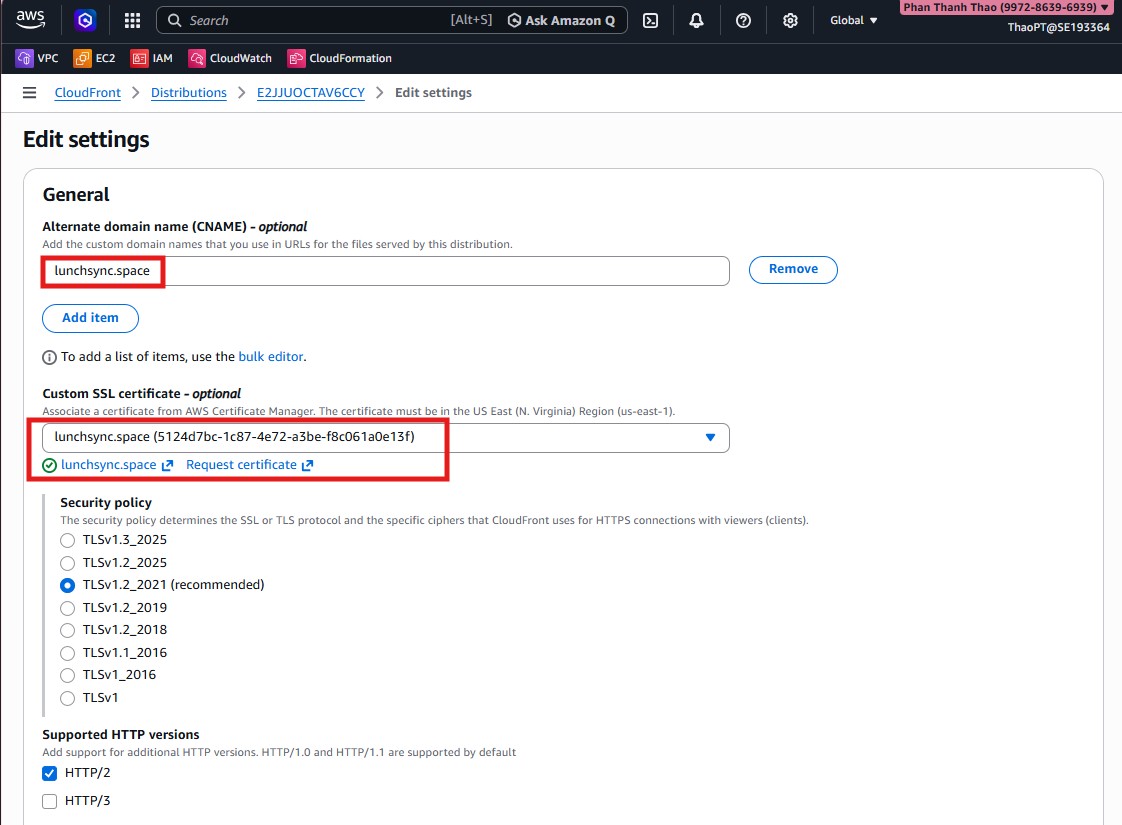Click the alternate domain name input field
This screenshot has width=1122, height=825.
click(x=440, y=271)
